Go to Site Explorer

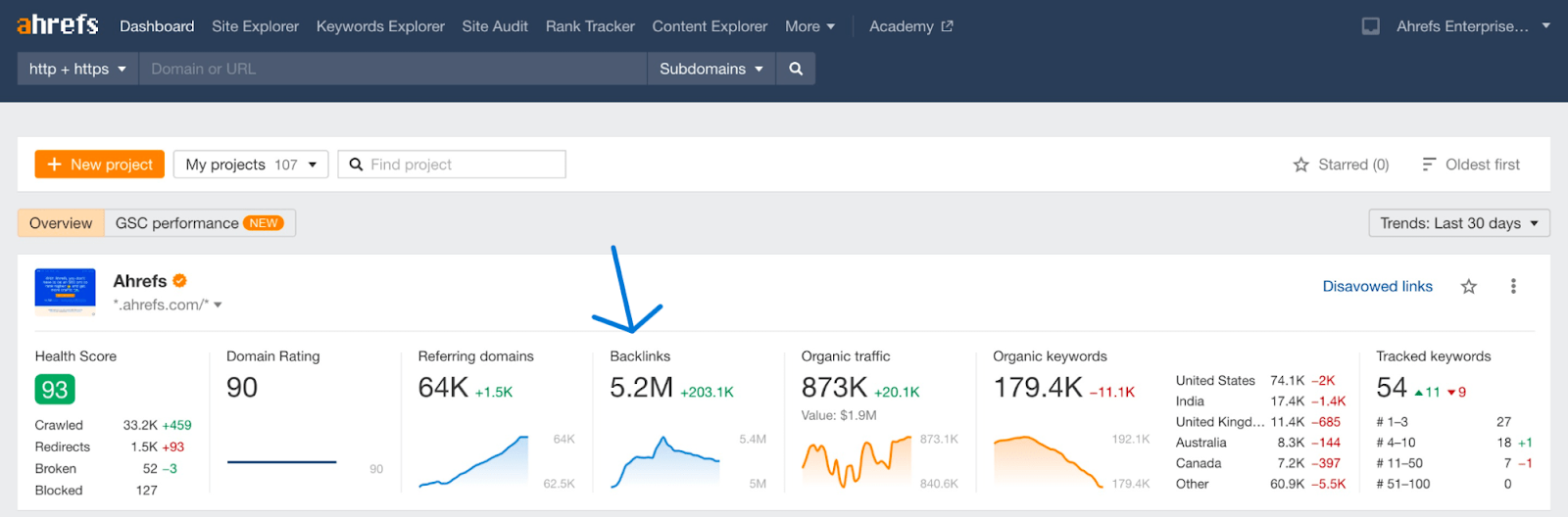tap(255, 26)
